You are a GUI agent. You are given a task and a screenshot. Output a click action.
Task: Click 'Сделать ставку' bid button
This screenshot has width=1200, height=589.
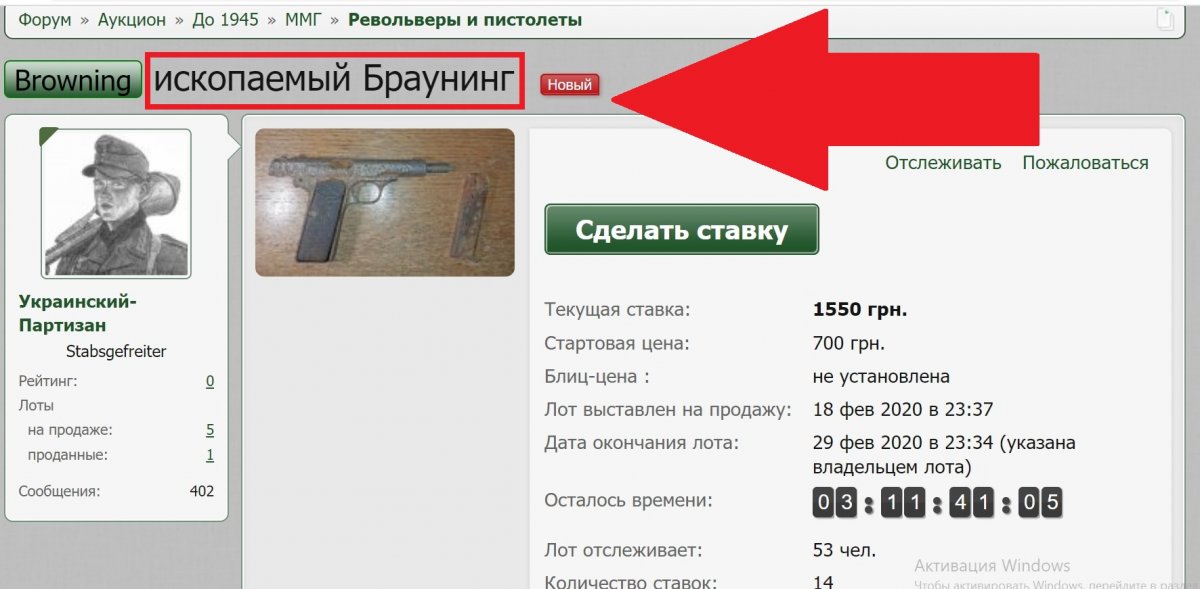point(682,230)
